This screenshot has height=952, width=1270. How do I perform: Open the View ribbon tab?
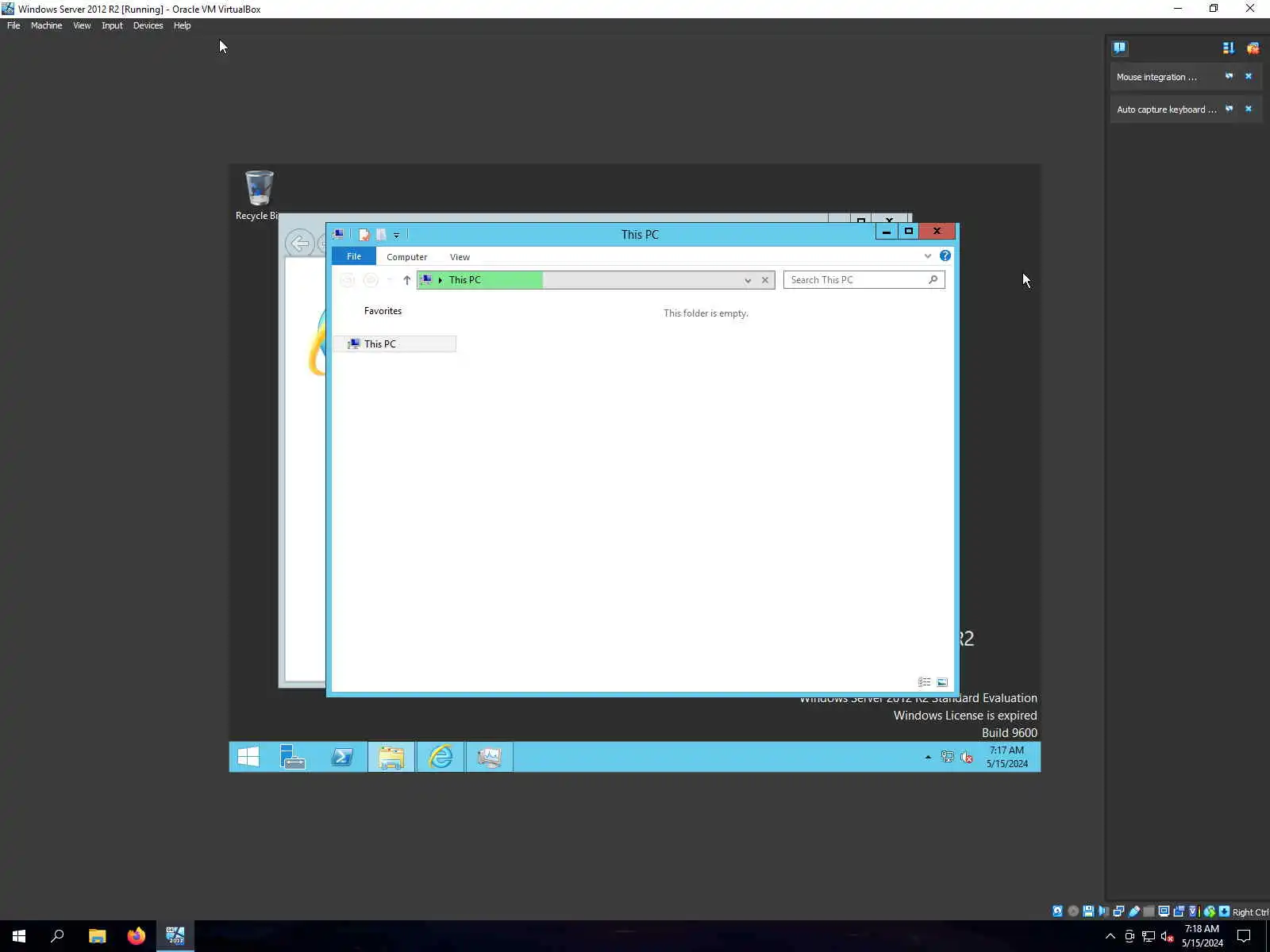click(x=460, y=257)
